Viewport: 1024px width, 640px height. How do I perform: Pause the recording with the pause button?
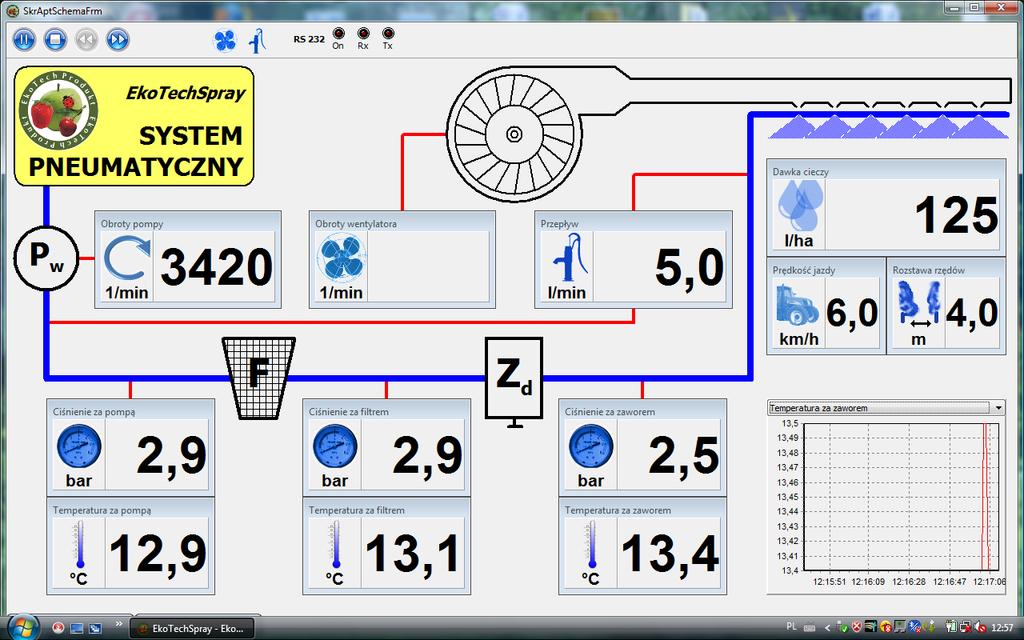pos(24,40)
